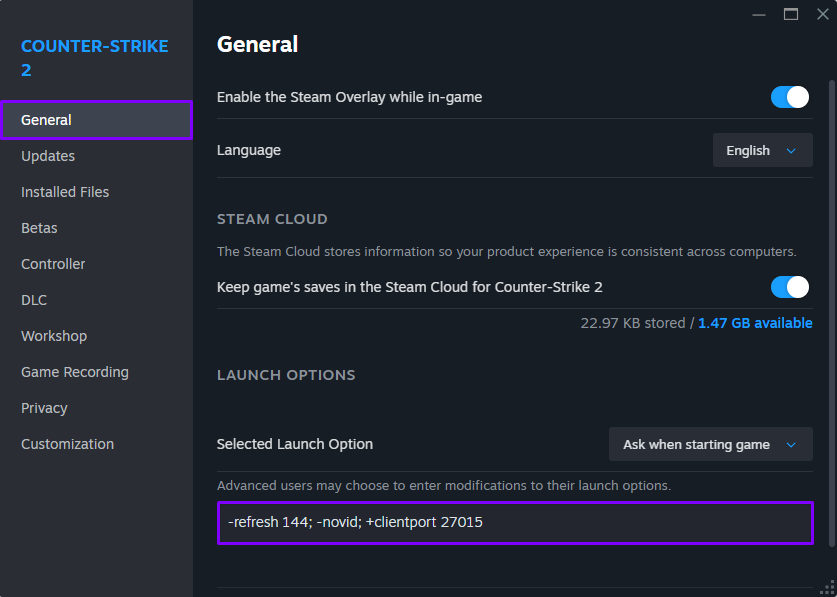This screenshot has width=837, height=597.
Task: Select the Privacy sidebar item
Action: click(x=44, y=408)
